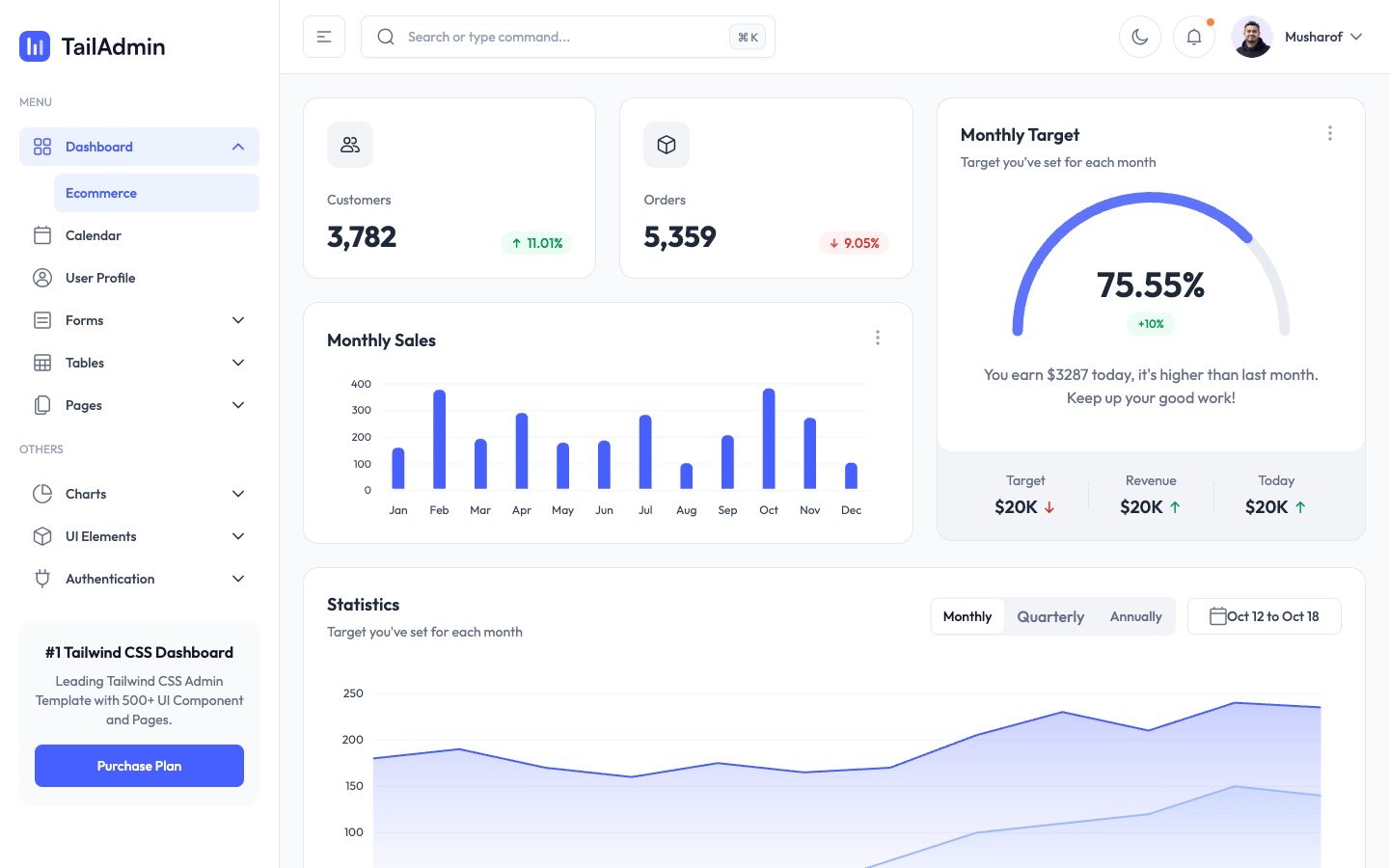Click the Calendar sidebar icon

pyautogui.click(x=42, y=235)
